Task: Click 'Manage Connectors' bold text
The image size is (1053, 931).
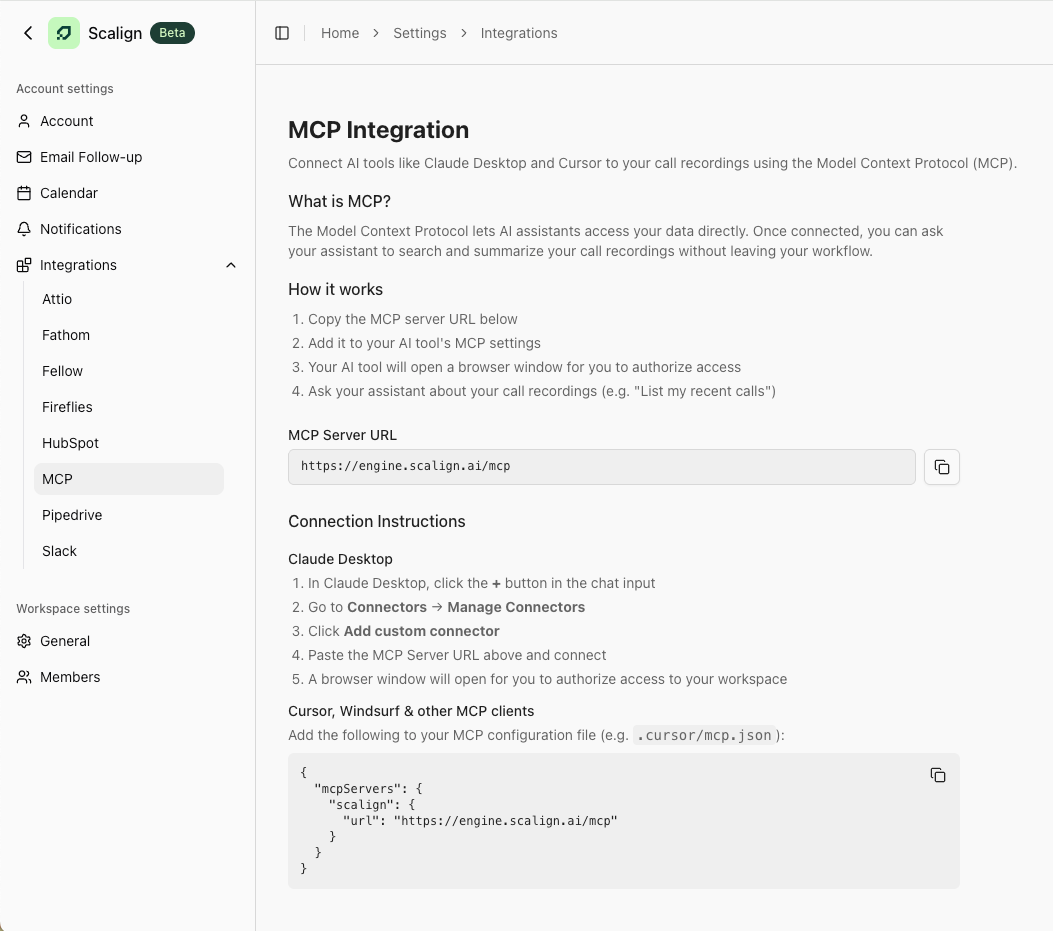Action: pyautogui.click(x=516, y=607)
